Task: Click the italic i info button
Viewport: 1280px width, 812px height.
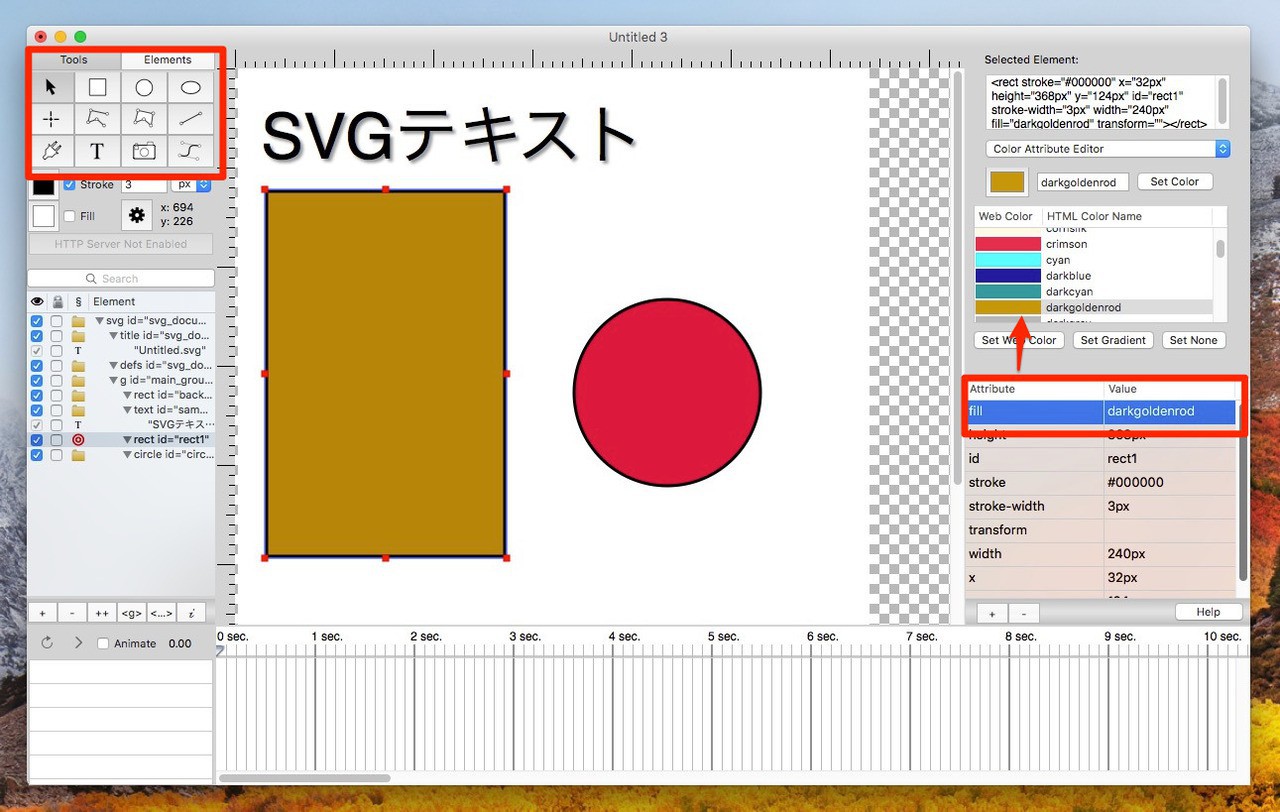Action: coord(191,613)
